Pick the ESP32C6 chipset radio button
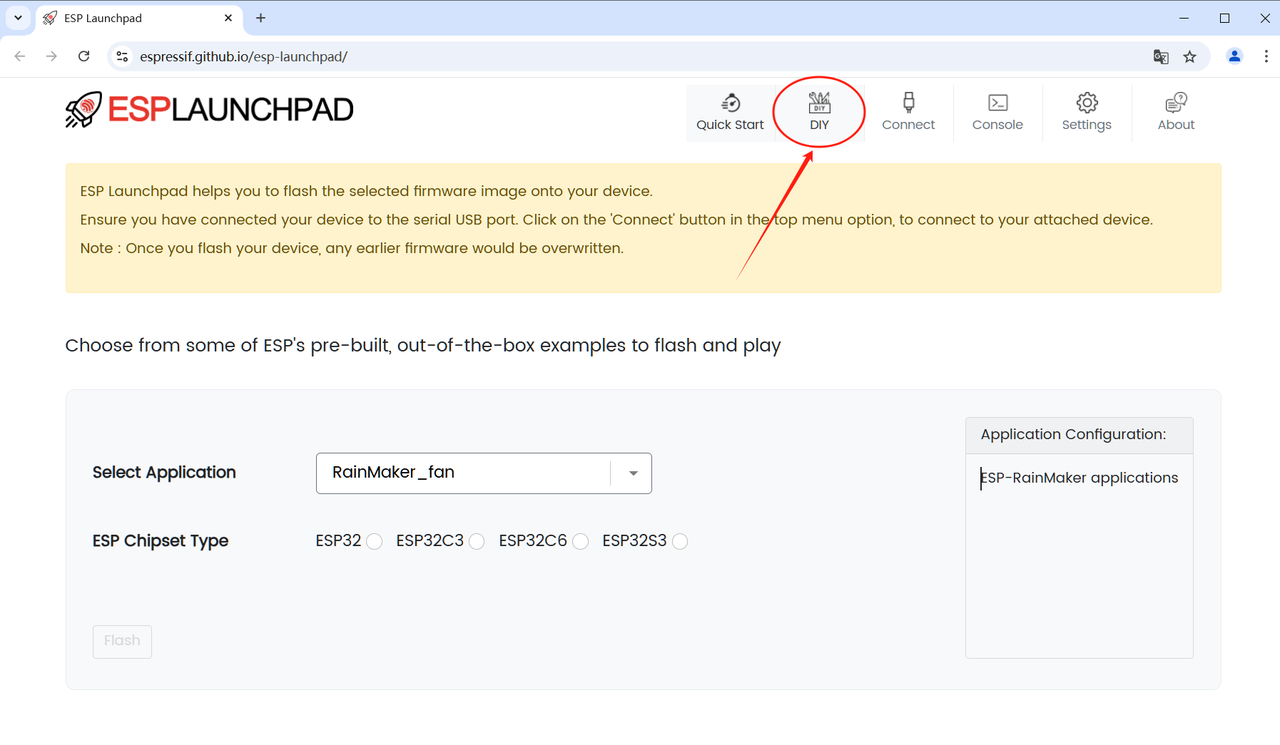The width and height of the screenshot is (1280, 745). point(580,541)
